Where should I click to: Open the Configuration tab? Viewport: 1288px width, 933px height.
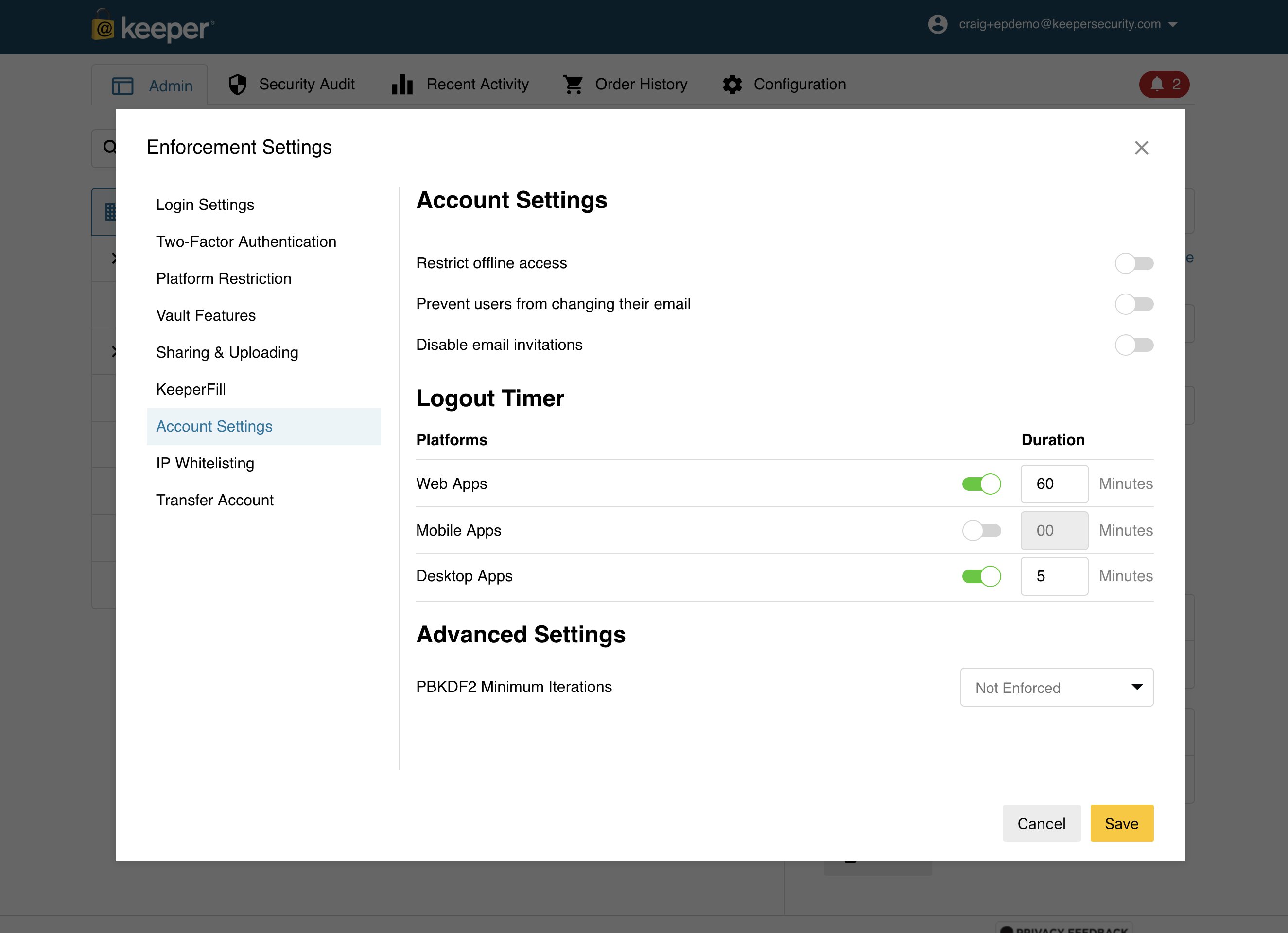(x=783, y=84)
